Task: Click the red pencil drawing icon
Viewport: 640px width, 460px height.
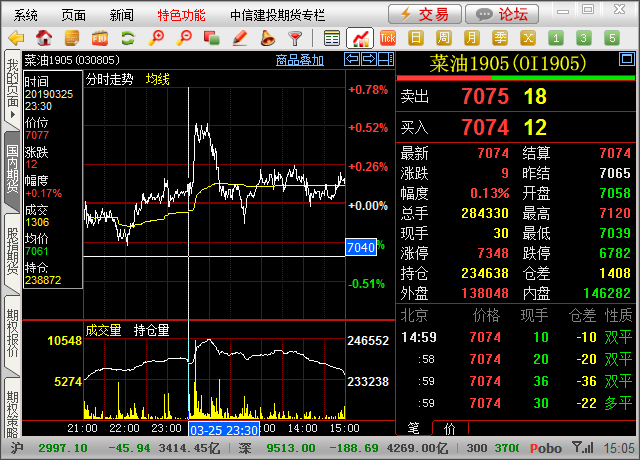Action: click(x=239, y=38)
